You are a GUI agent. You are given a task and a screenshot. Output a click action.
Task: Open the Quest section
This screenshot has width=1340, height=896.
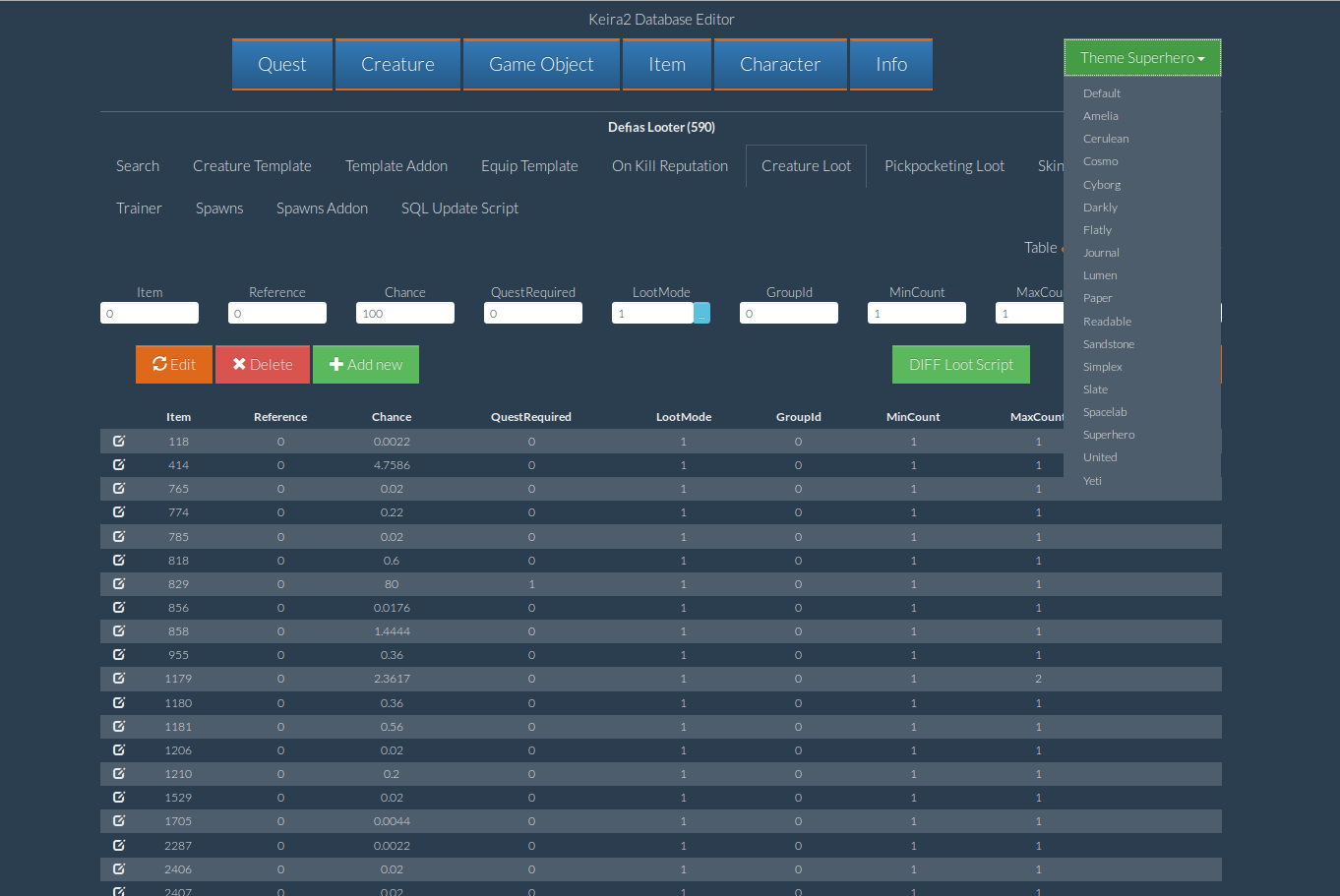282,64
